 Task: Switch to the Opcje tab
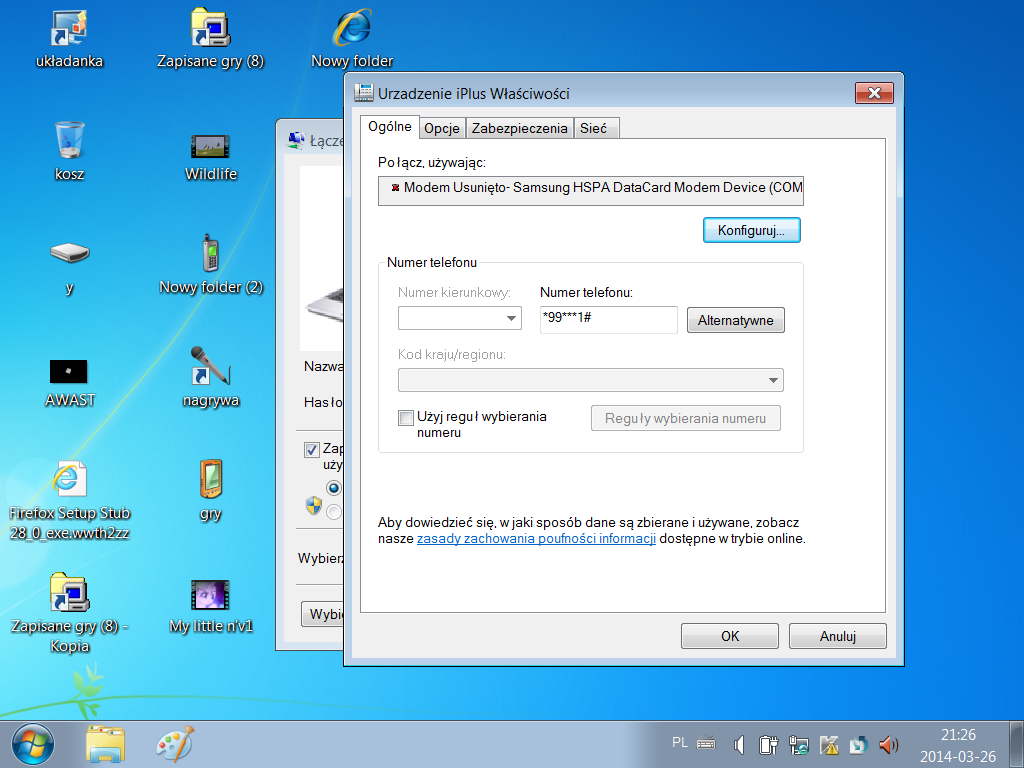[442, 128]
